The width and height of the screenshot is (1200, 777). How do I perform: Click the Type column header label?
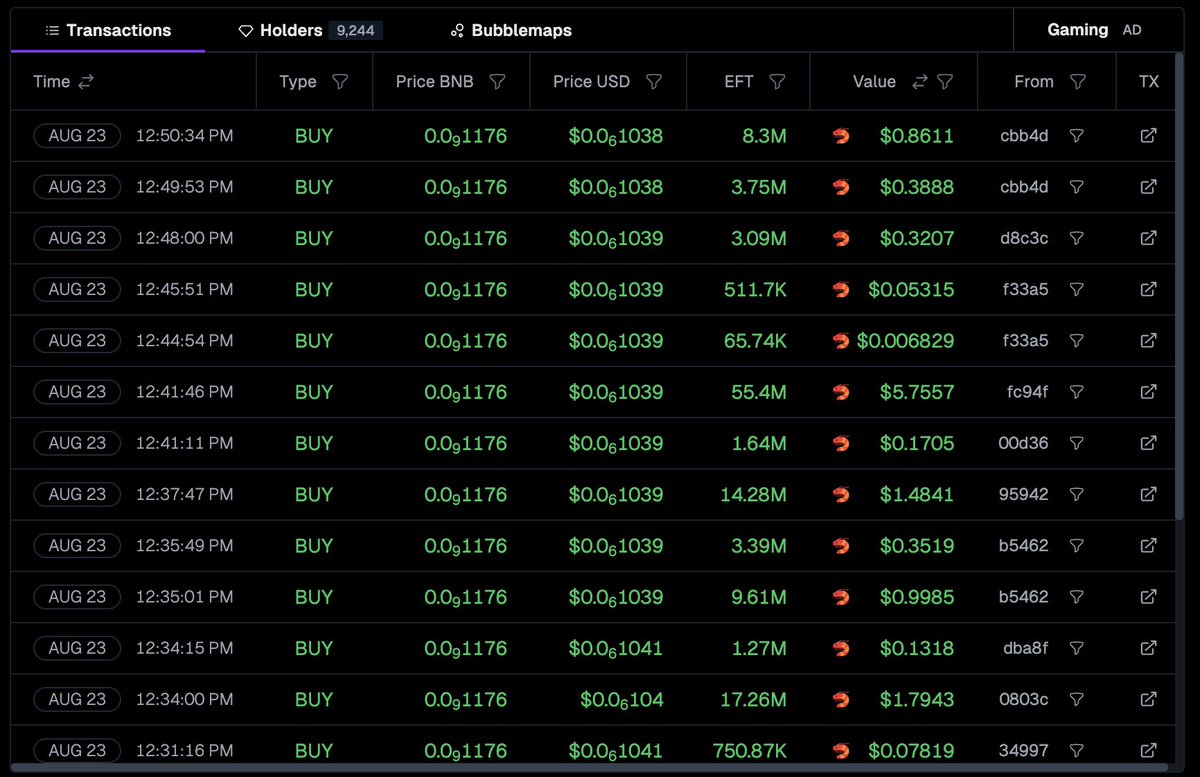click(298, 82)
